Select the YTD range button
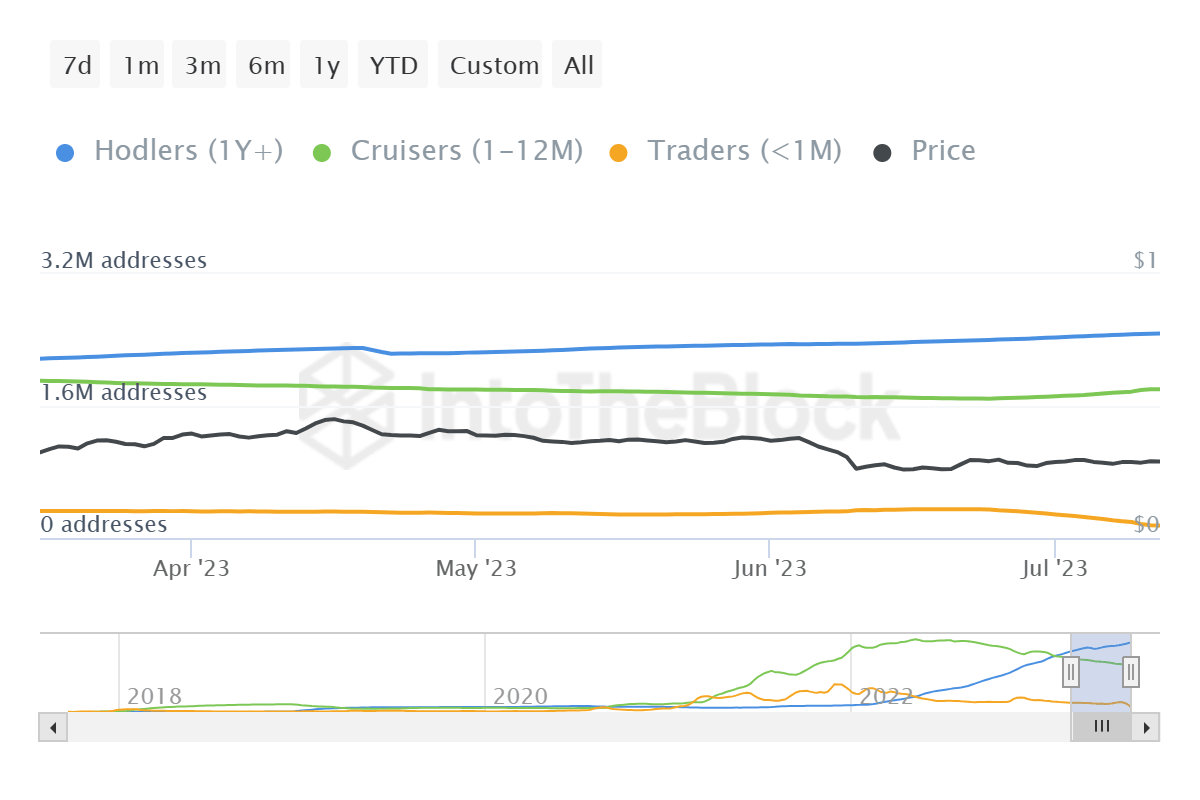The image size is (1200, 800). point(393,66)
